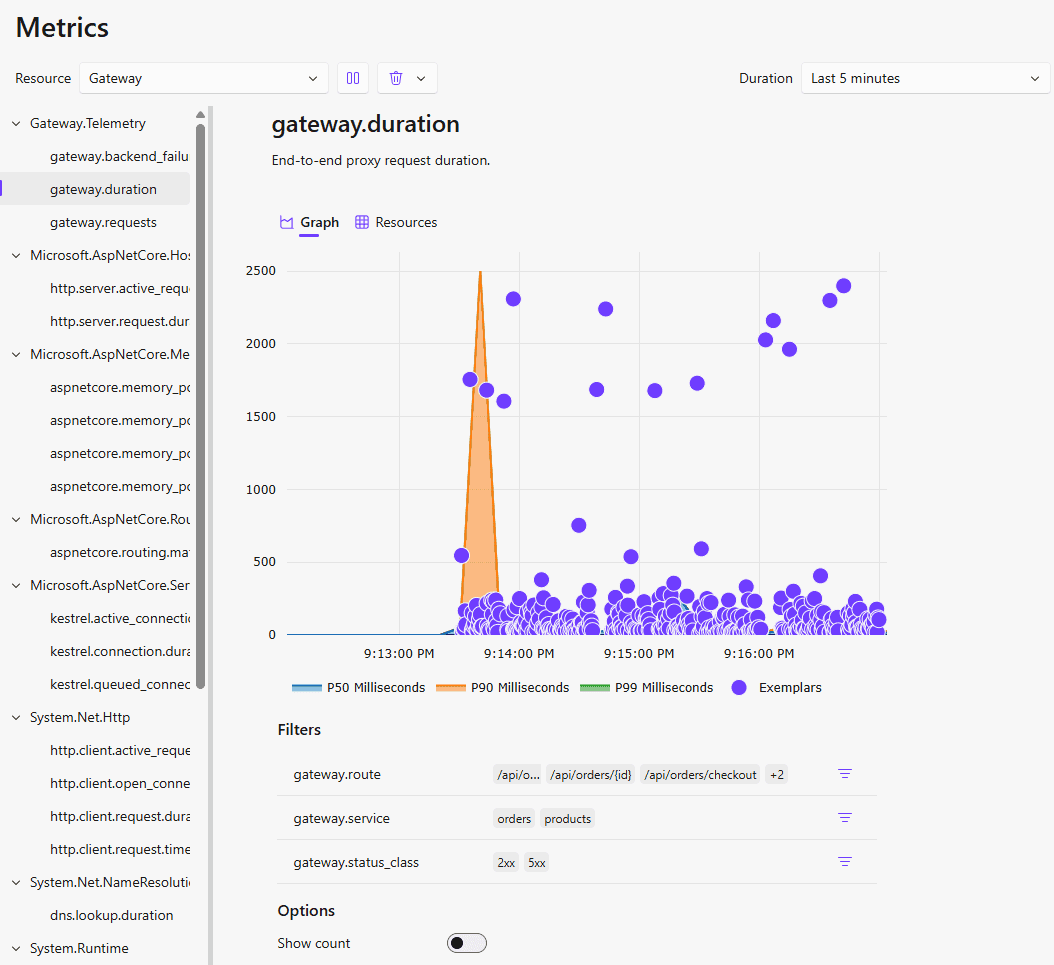Select gateway.requests metric in tree
Screen dimensions: 1054x965
click(x=103, y=222)
